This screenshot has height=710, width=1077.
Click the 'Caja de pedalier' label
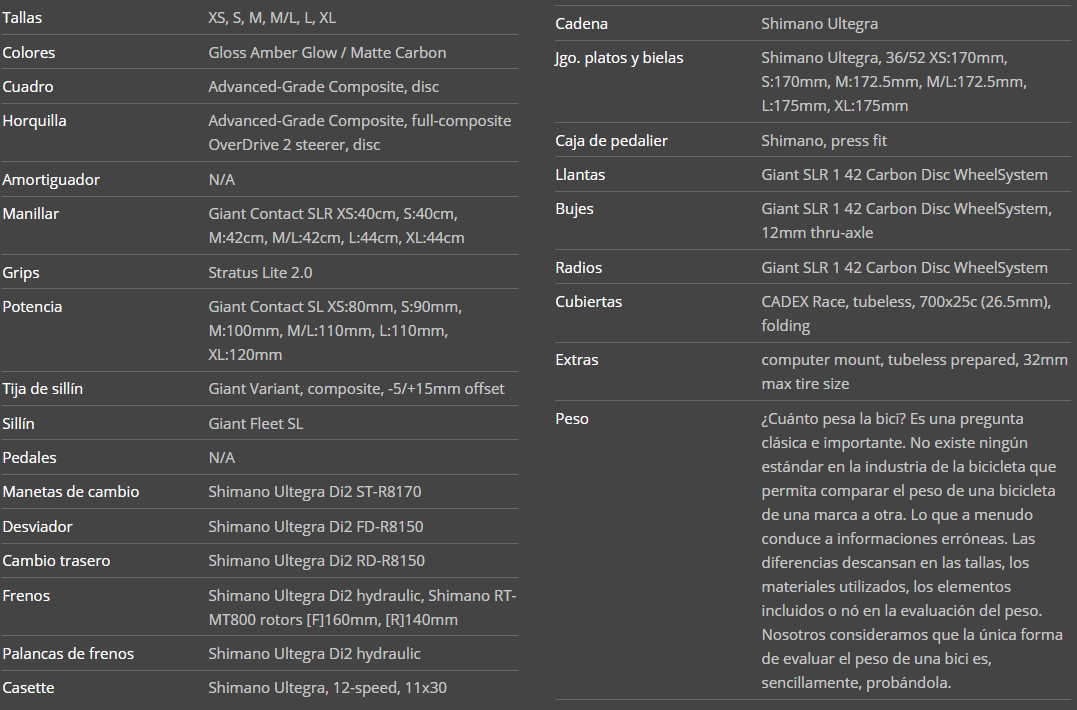click(611, 141)
